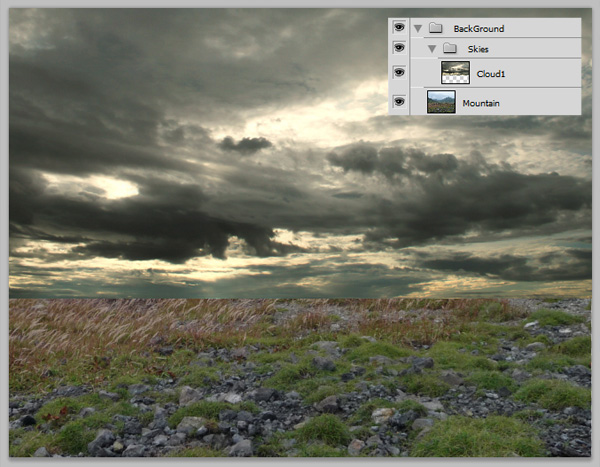Select the Mountain layer name

click(481, 103)
